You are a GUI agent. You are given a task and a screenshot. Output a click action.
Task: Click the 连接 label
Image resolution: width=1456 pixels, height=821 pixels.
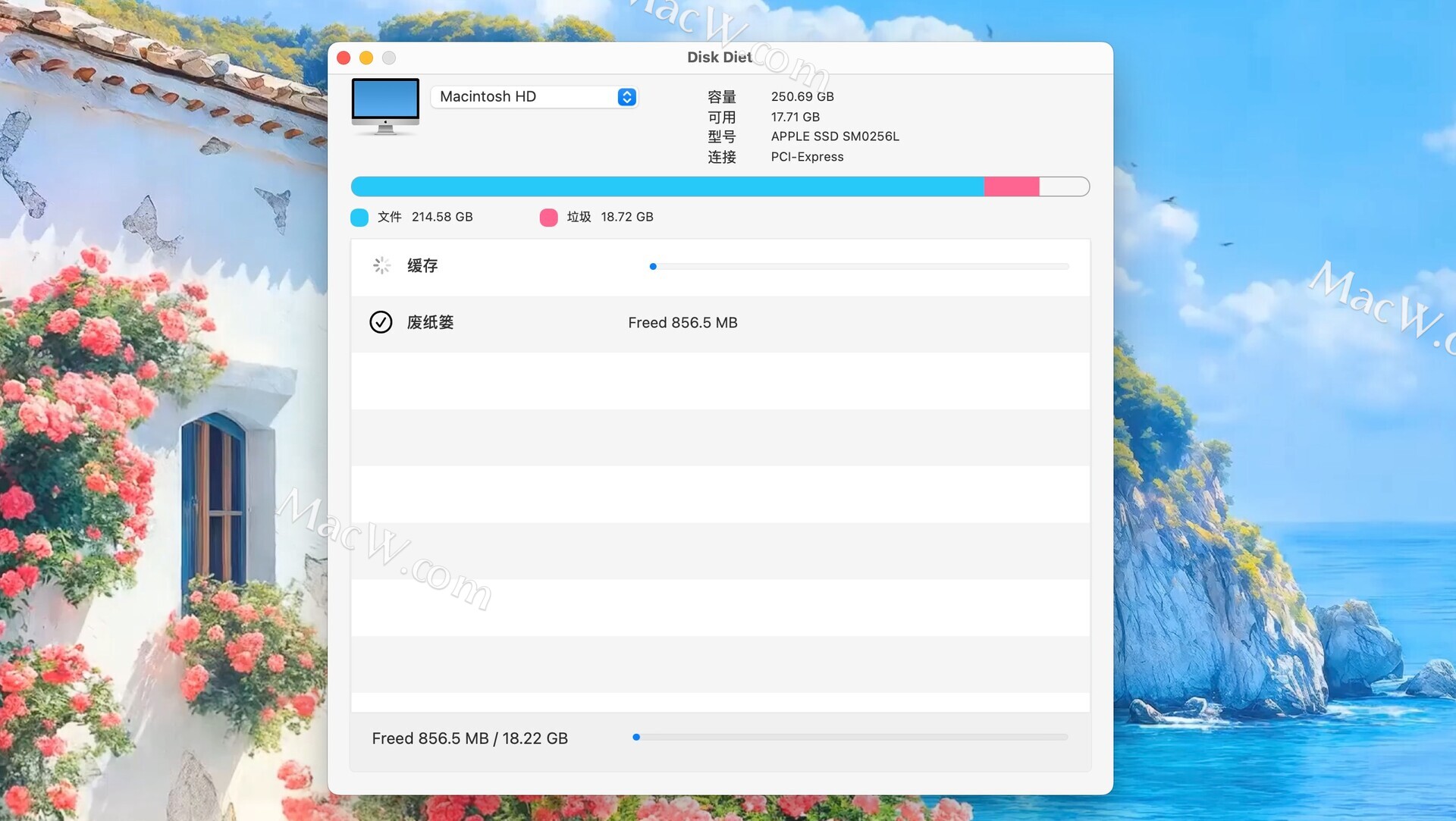pos(721,157)
